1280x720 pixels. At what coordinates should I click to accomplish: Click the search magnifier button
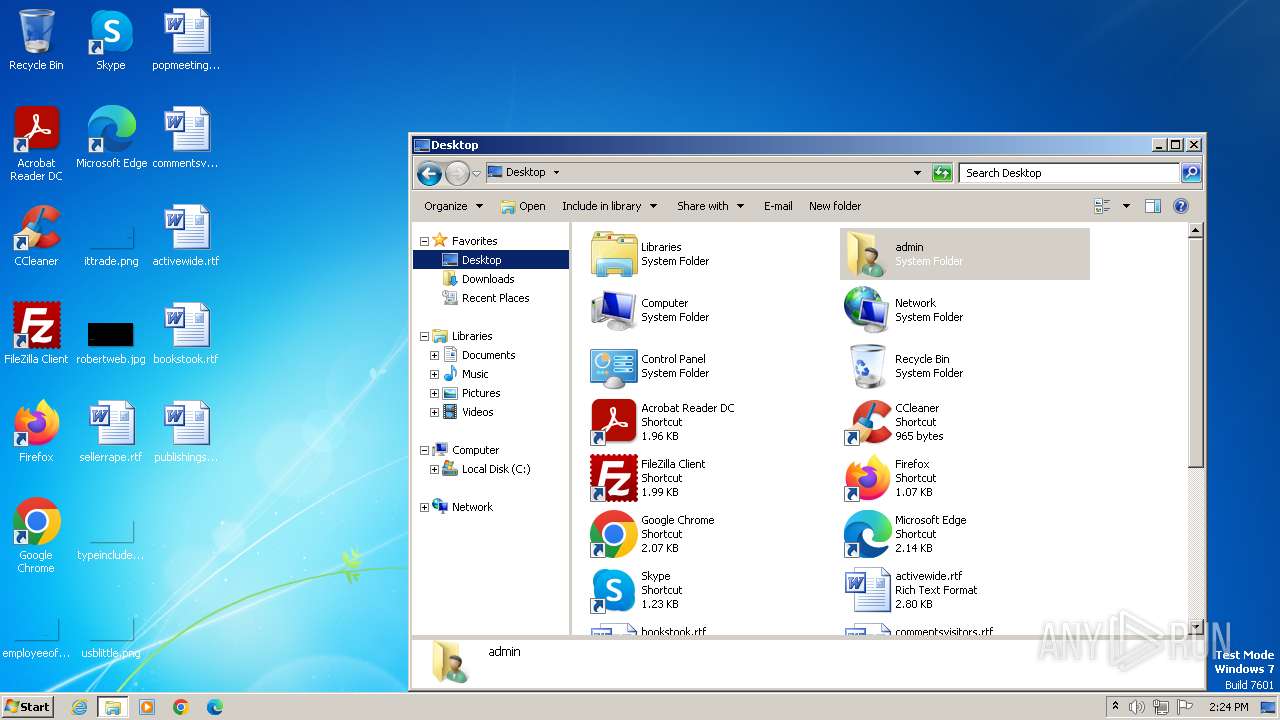point(1191,173)
